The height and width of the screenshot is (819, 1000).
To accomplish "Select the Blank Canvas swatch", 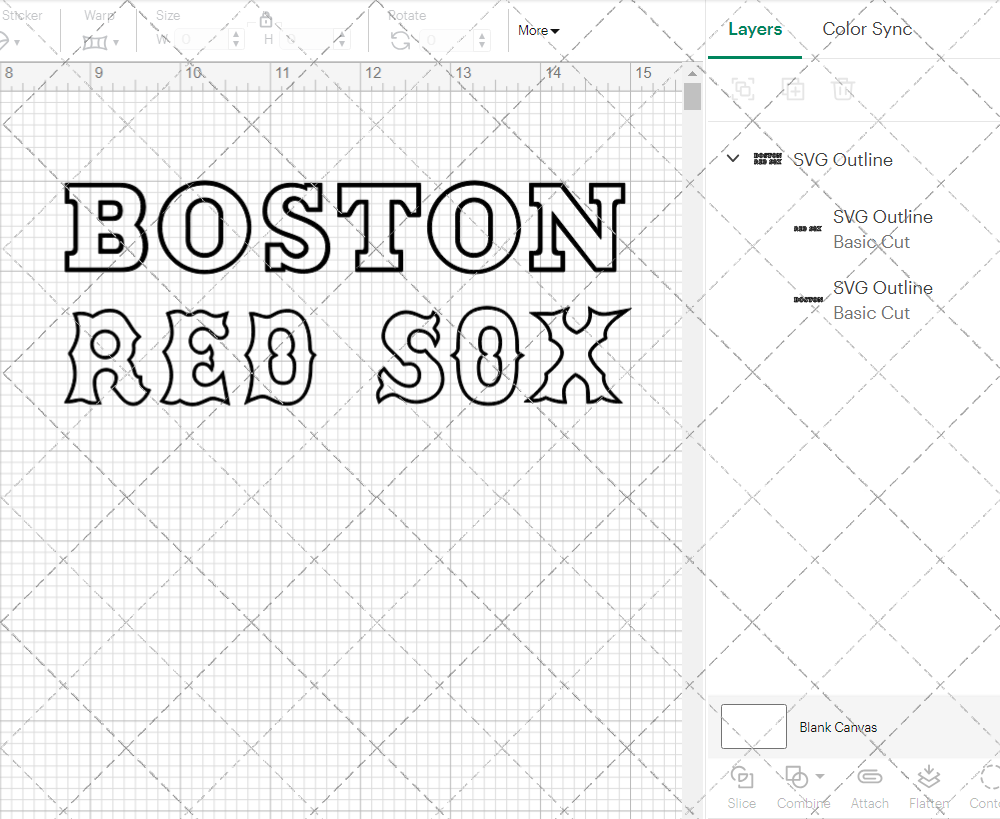I will click(x=753, y=727).
